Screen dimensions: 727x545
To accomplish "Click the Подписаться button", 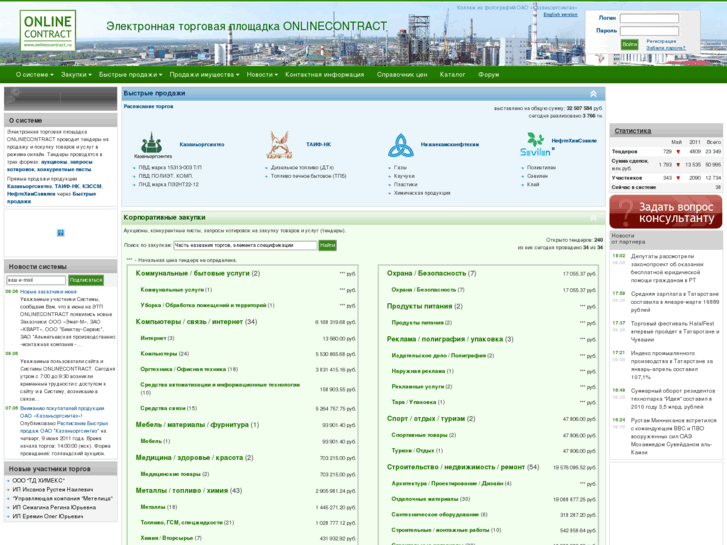I will (x=86, y=280).
